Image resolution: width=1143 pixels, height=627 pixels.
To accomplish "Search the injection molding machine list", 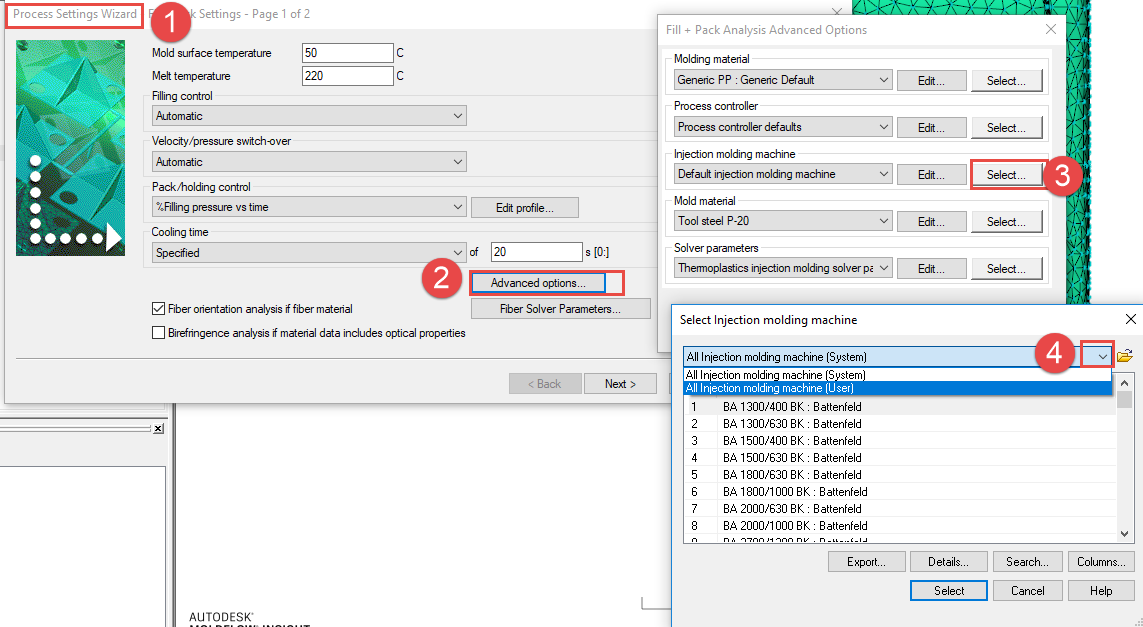I will 1027,561.
